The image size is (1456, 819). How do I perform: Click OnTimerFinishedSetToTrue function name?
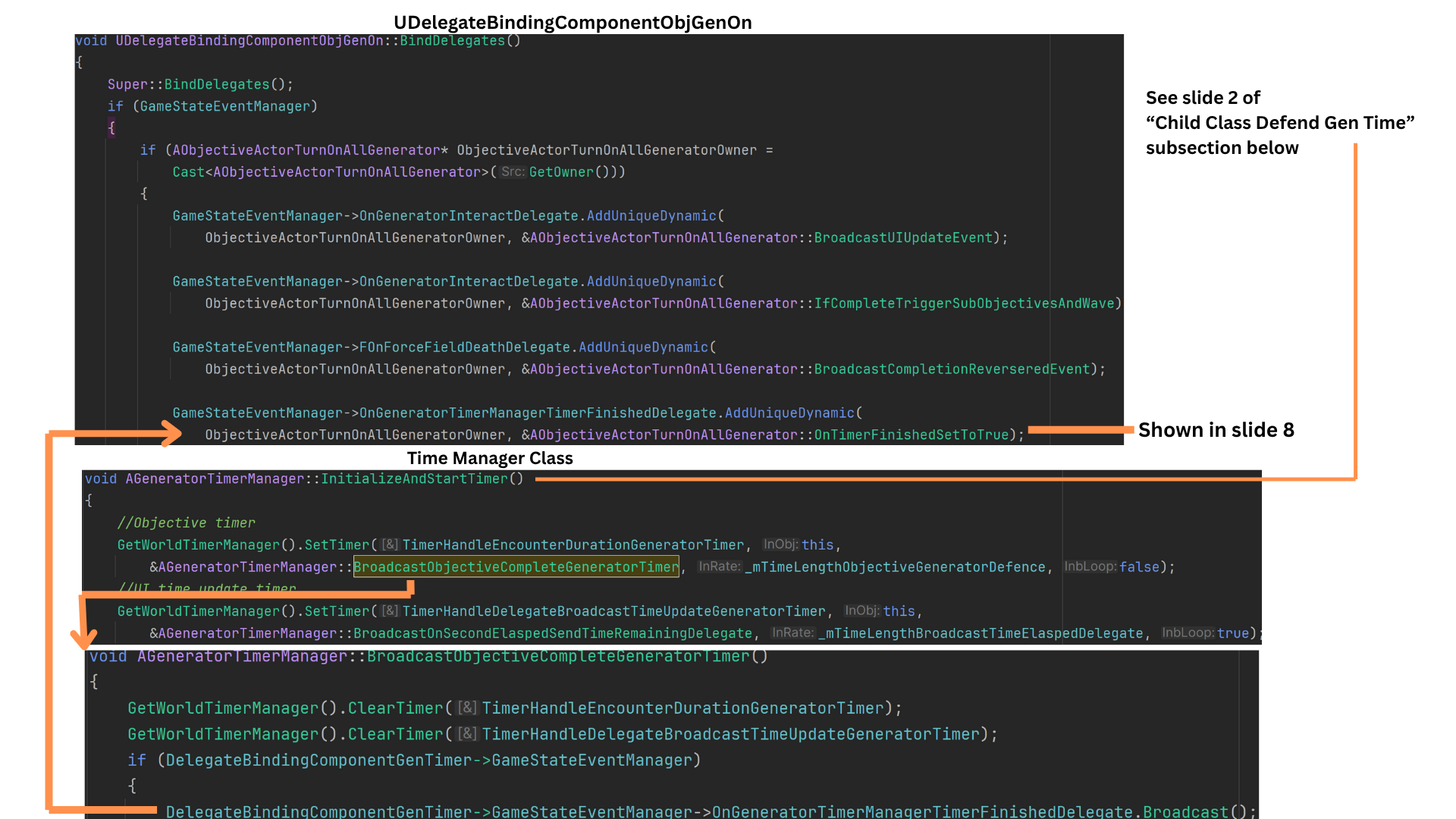pyautogui.click(x=911, y=435)
